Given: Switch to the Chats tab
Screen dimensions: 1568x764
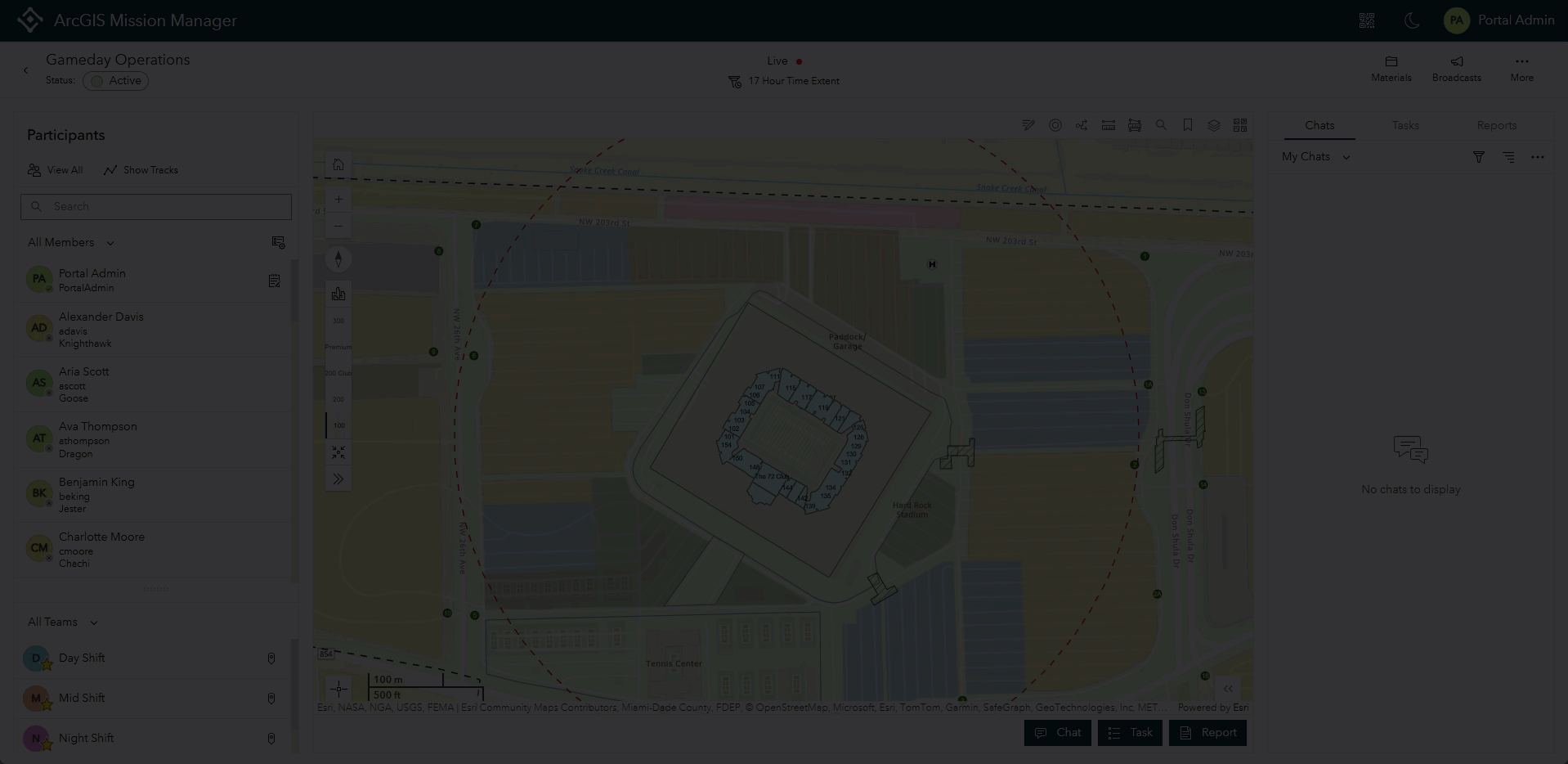Looking at the screenshot, I should coord(1319,125).
